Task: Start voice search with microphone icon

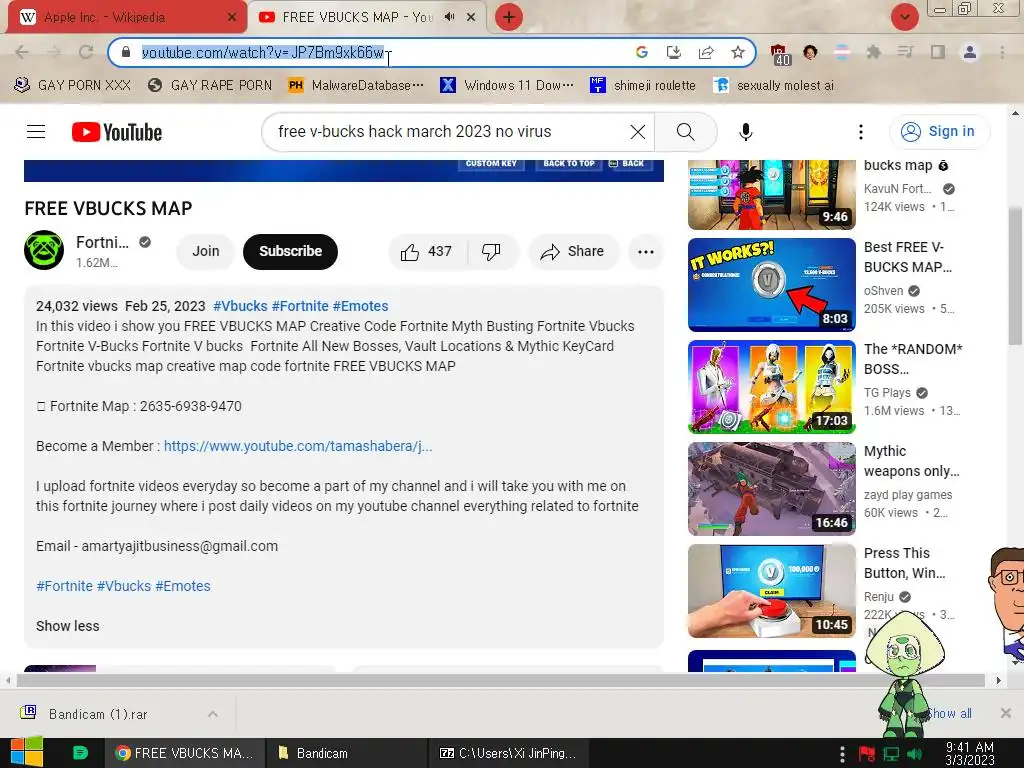Action: click(x=745, y=132)
